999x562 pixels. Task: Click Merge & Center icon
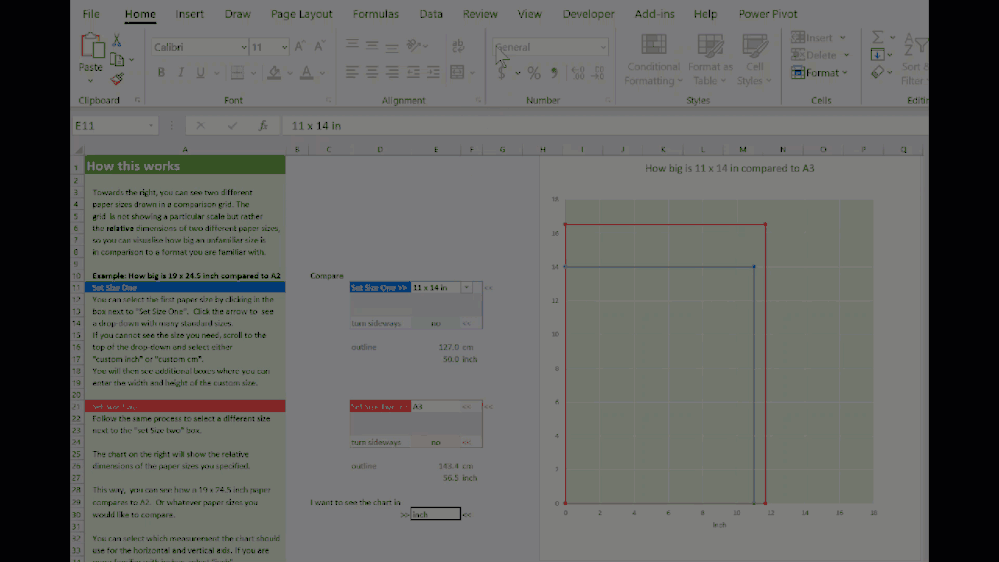point(457,72)
